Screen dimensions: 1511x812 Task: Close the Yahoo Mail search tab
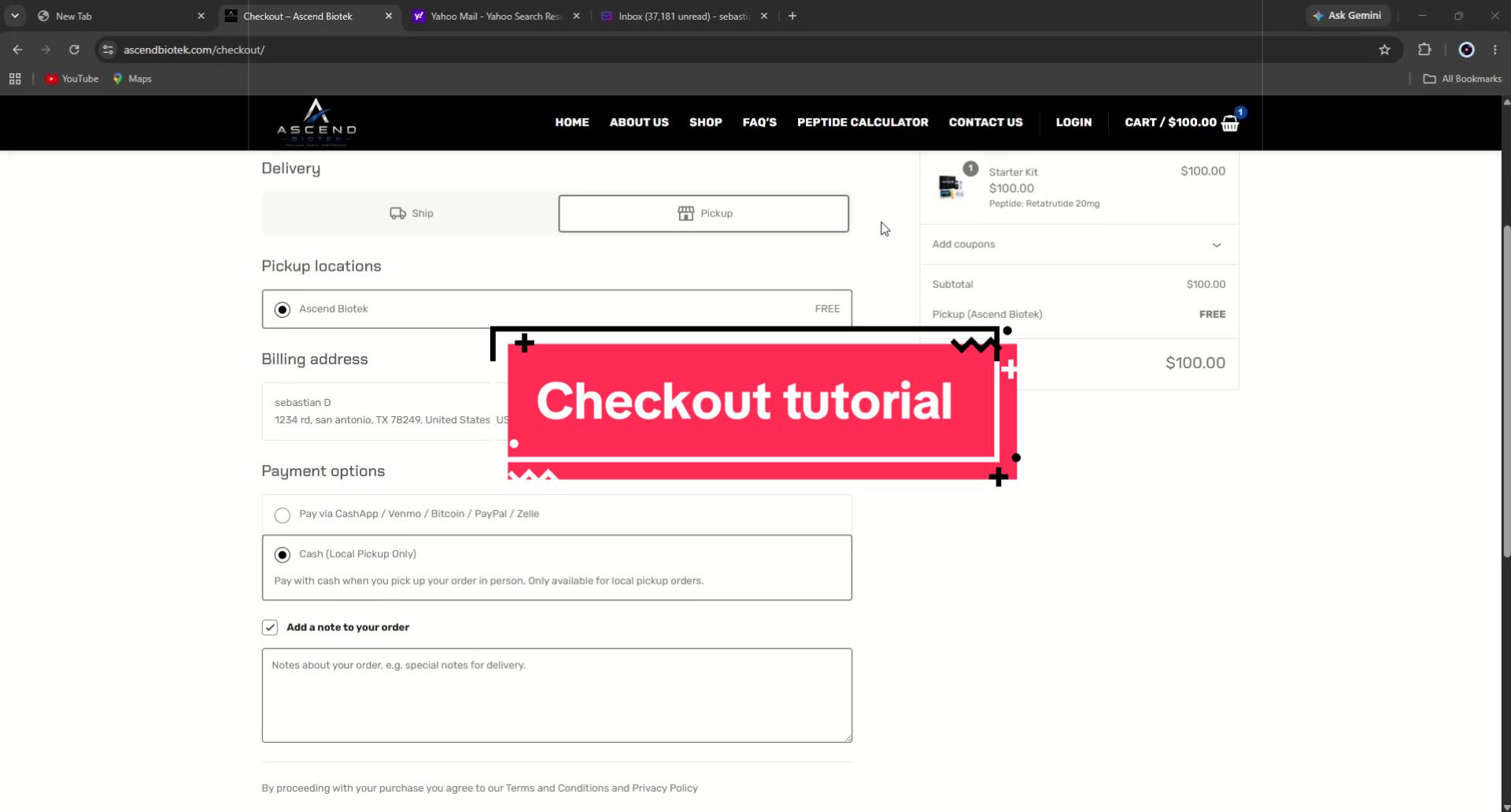576,16
